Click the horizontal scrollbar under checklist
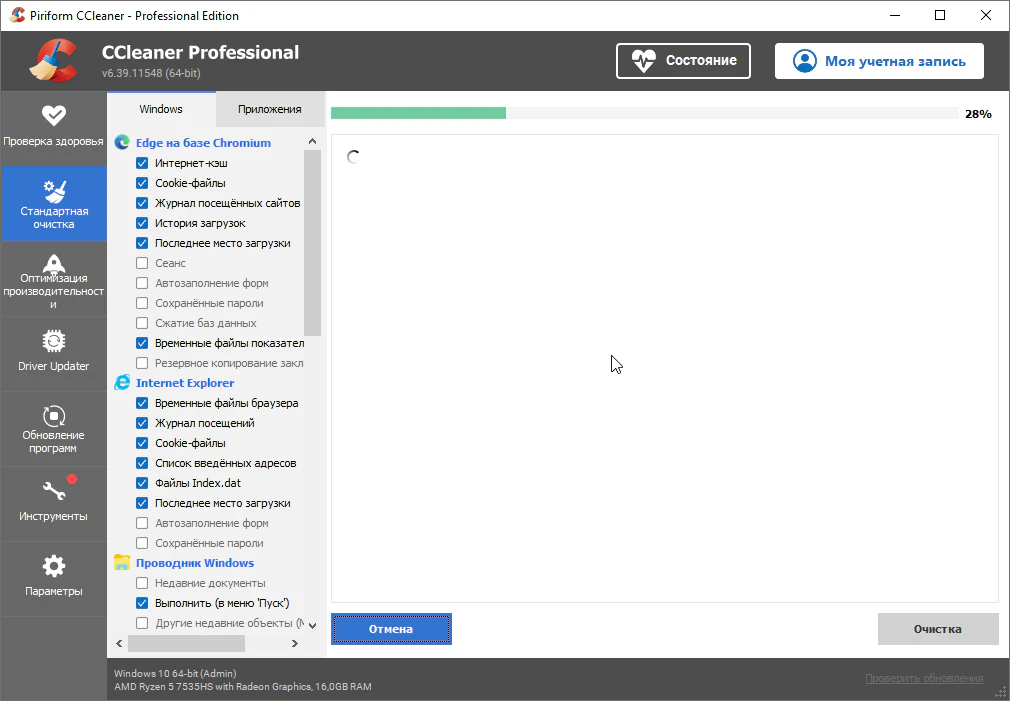1010x701 pixels. (x=172, y=643)
